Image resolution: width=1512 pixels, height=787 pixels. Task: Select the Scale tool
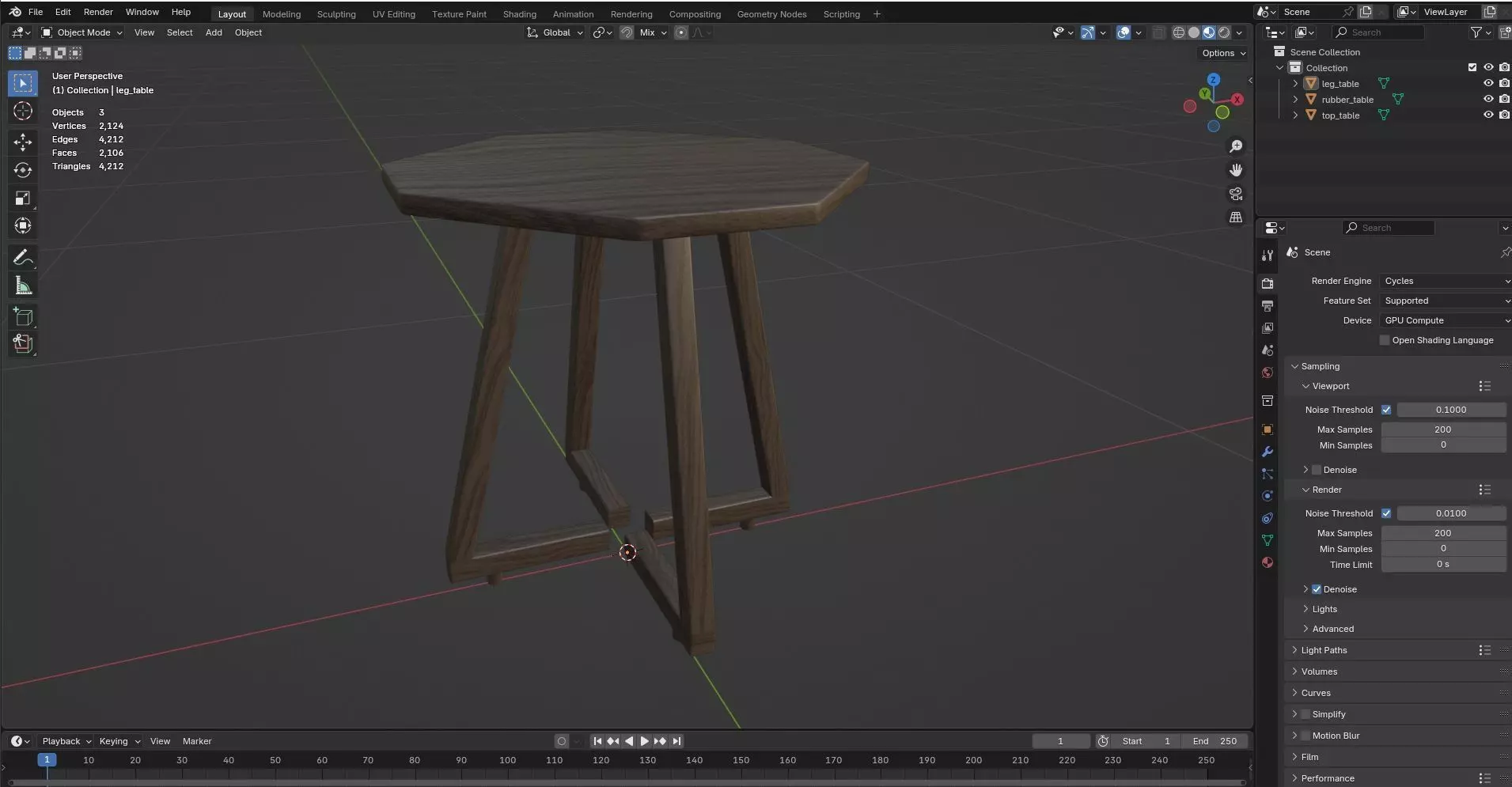tap(23, 198)
